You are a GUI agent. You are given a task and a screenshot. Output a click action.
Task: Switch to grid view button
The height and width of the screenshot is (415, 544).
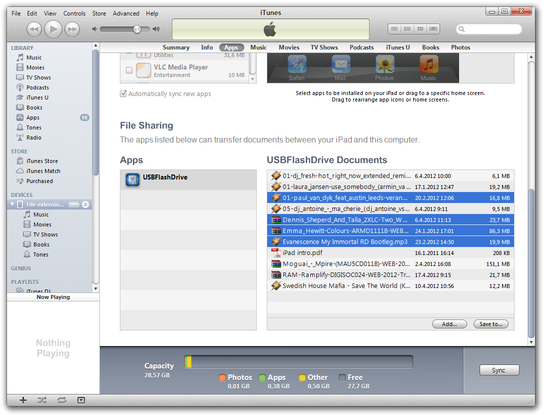coord(420,29)
